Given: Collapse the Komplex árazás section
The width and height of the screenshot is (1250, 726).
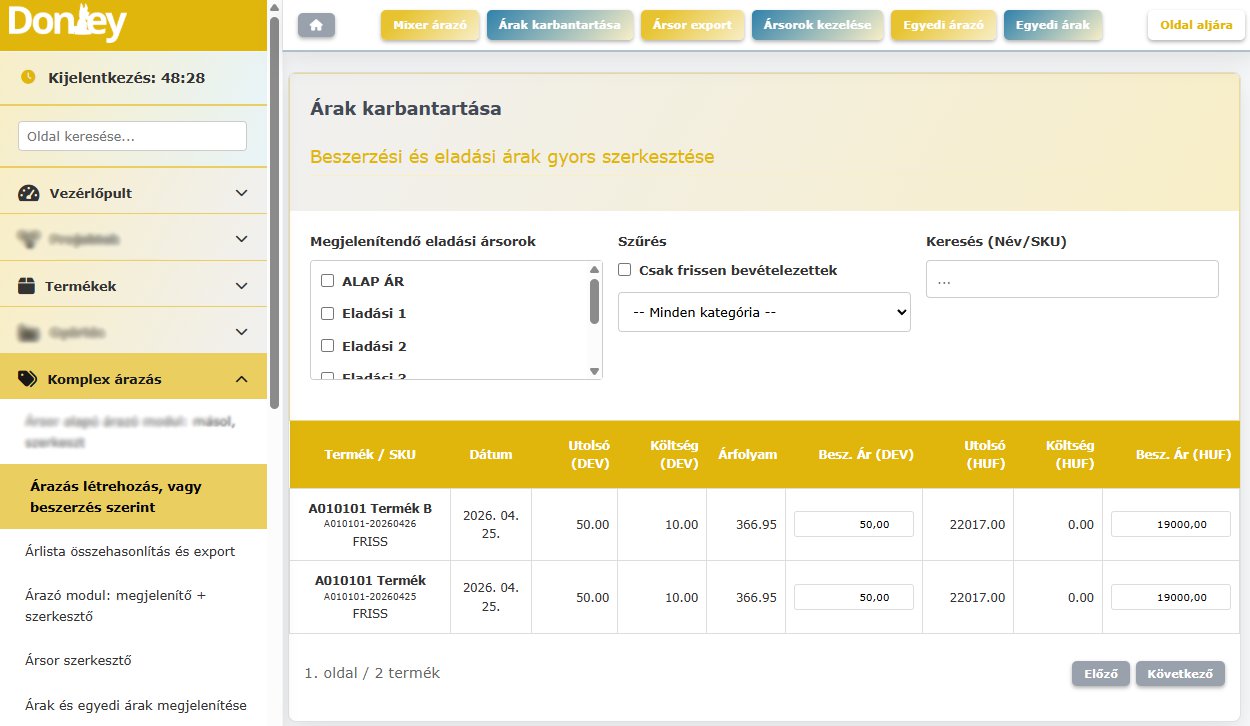Looking at the screenshot, I should click(241, 379).
